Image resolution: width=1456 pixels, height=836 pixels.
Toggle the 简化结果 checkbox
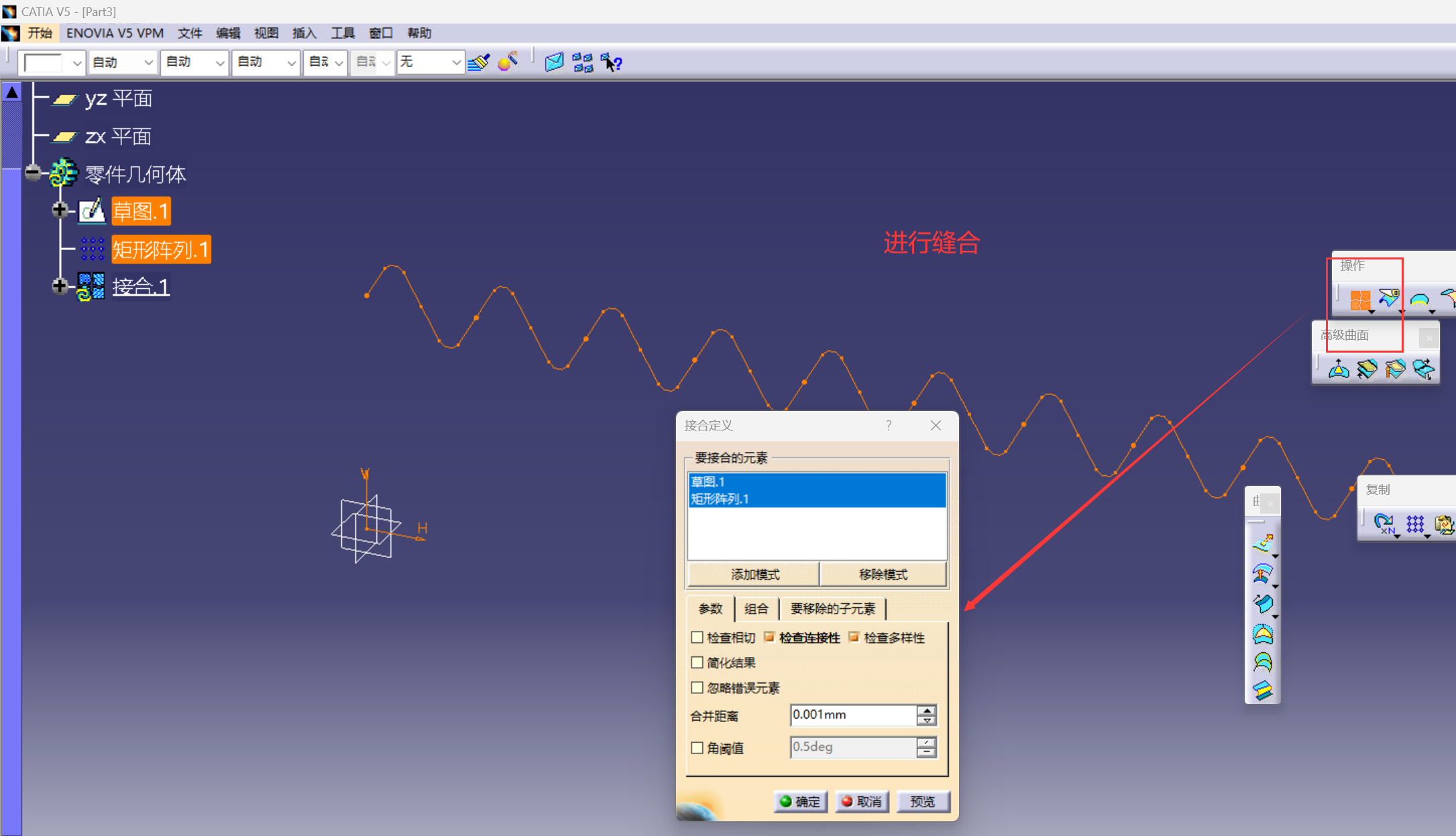697,662
